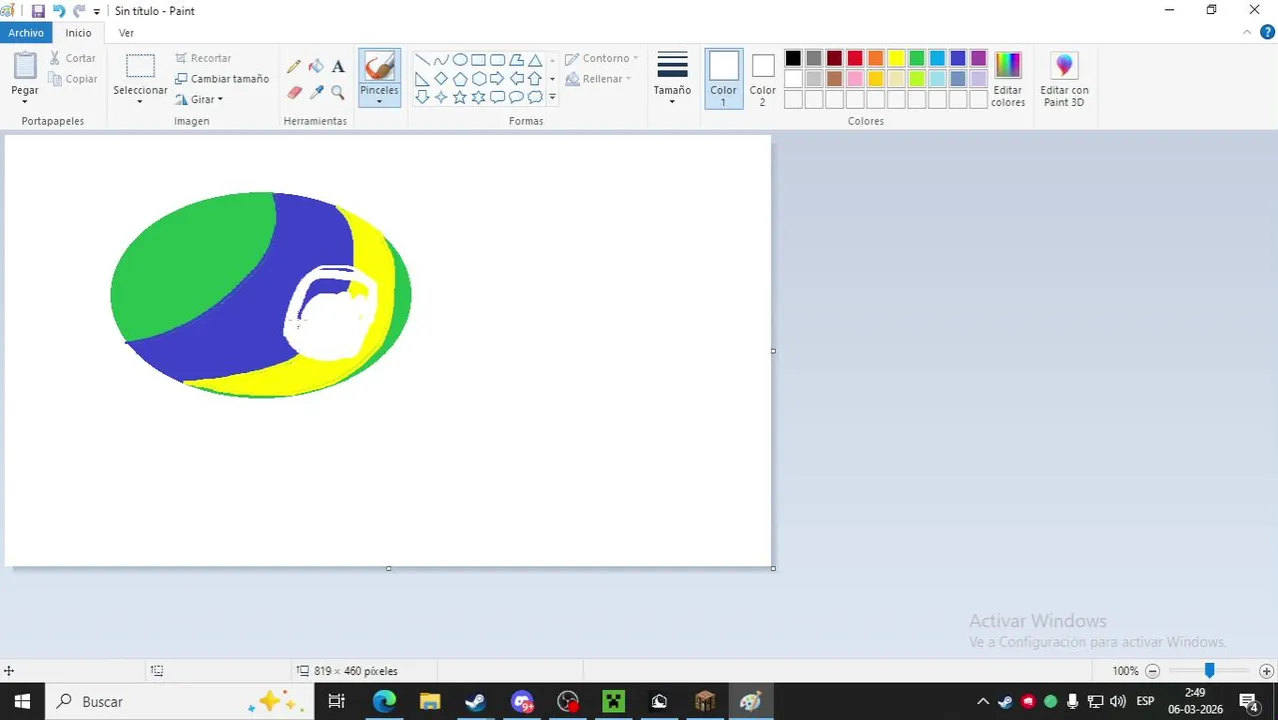1278x720 pixels.
Task: Open Editar con Paint 3D
Action: [1064, 79]
